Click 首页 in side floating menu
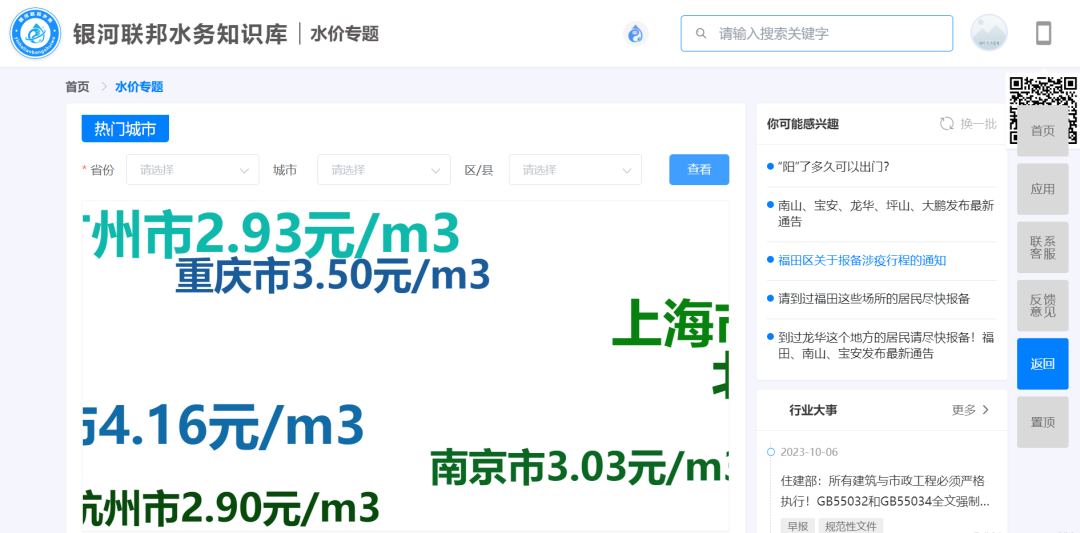 [x=1042, y=131]
